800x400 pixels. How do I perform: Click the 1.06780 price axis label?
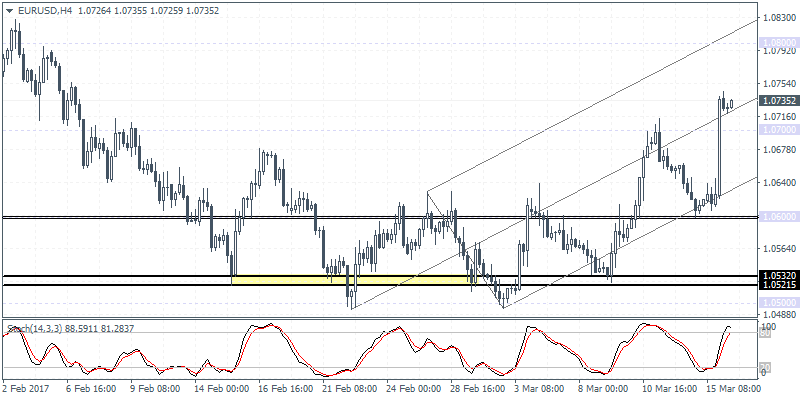778,149
